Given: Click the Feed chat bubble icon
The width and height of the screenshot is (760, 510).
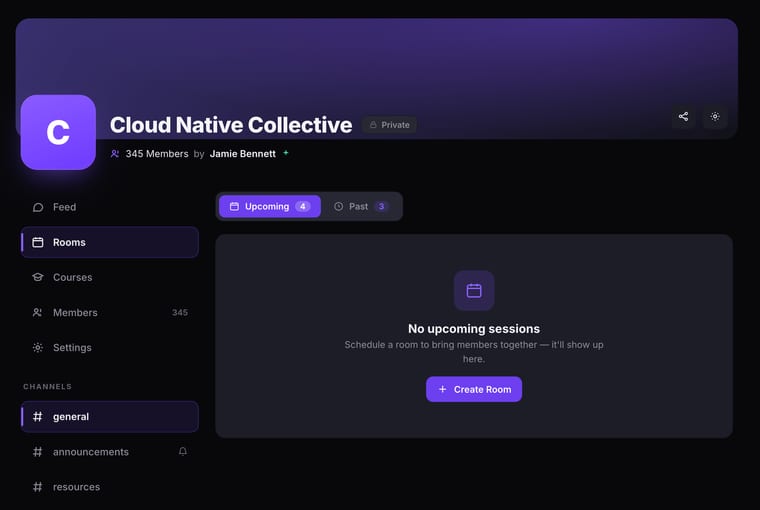Looking at the screenshot, I should coord(38,207).
